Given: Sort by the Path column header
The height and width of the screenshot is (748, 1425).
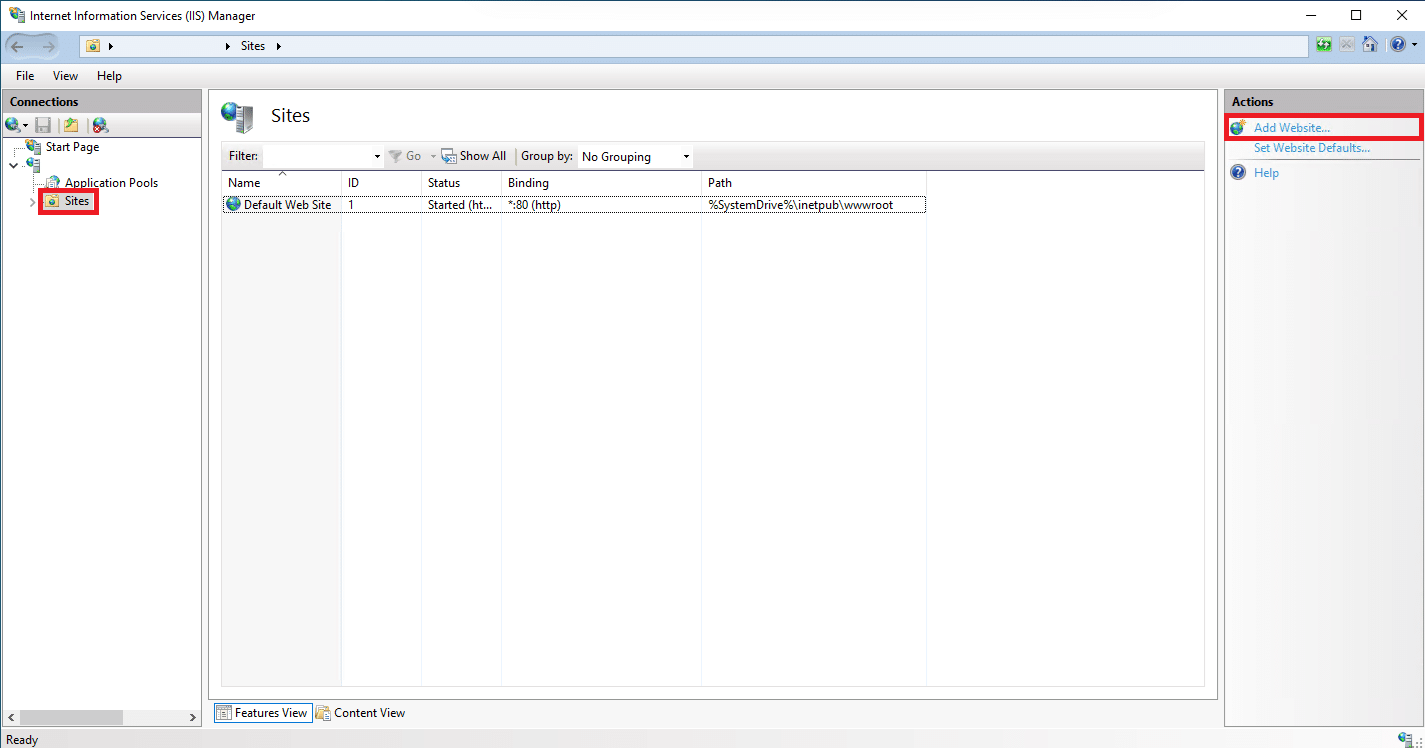Looking at the screenshot, I should click(x=813, y=183).
